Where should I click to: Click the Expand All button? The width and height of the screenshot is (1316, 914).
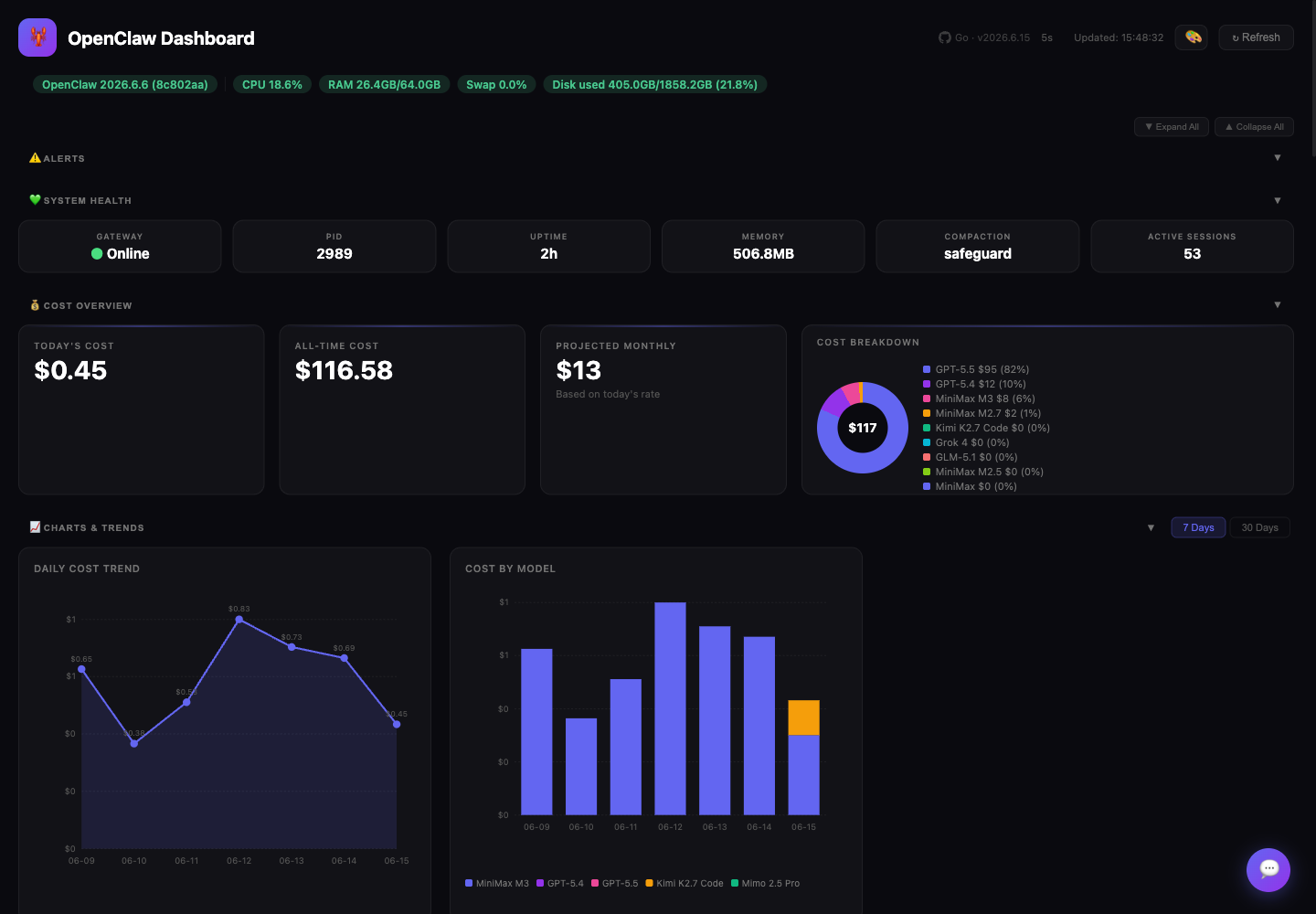pyautogui.click(x=1172, y=127)
